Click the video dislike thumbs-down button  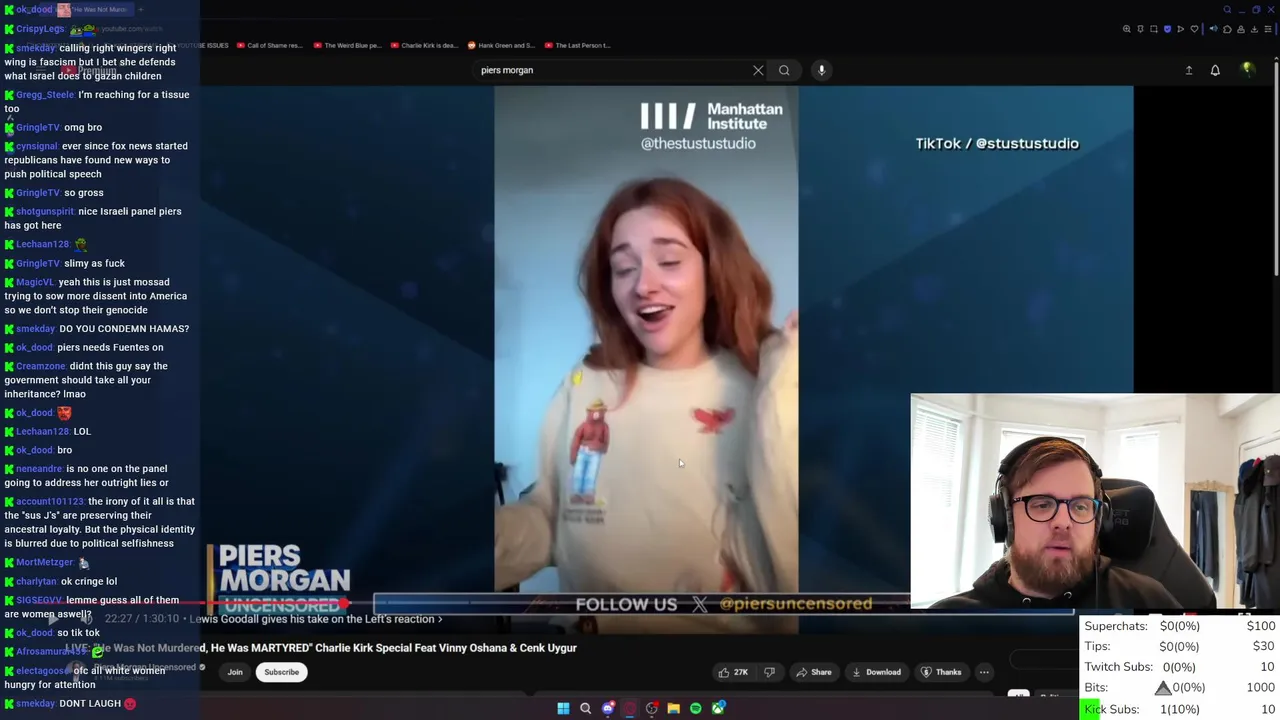[x=769, y=672]
